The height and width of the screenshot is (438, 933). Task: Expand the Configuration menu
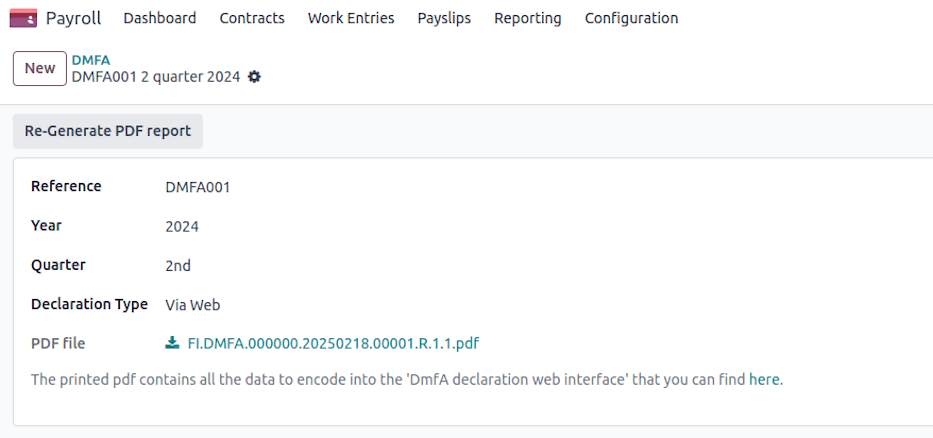pyautogui.click(x=631, y=18)
